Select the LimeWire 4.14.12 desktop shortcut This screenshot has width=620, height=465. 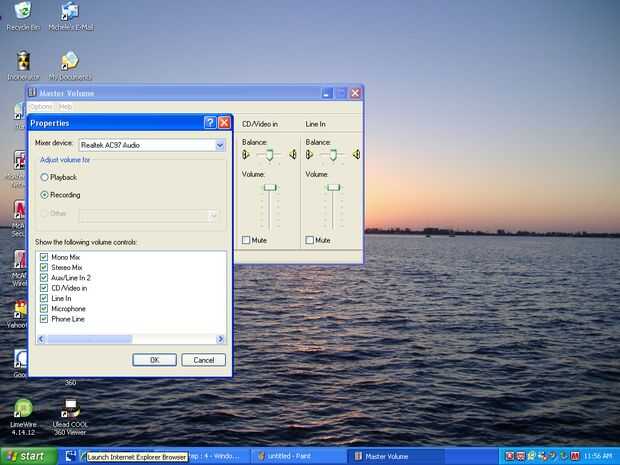[23, 417]
